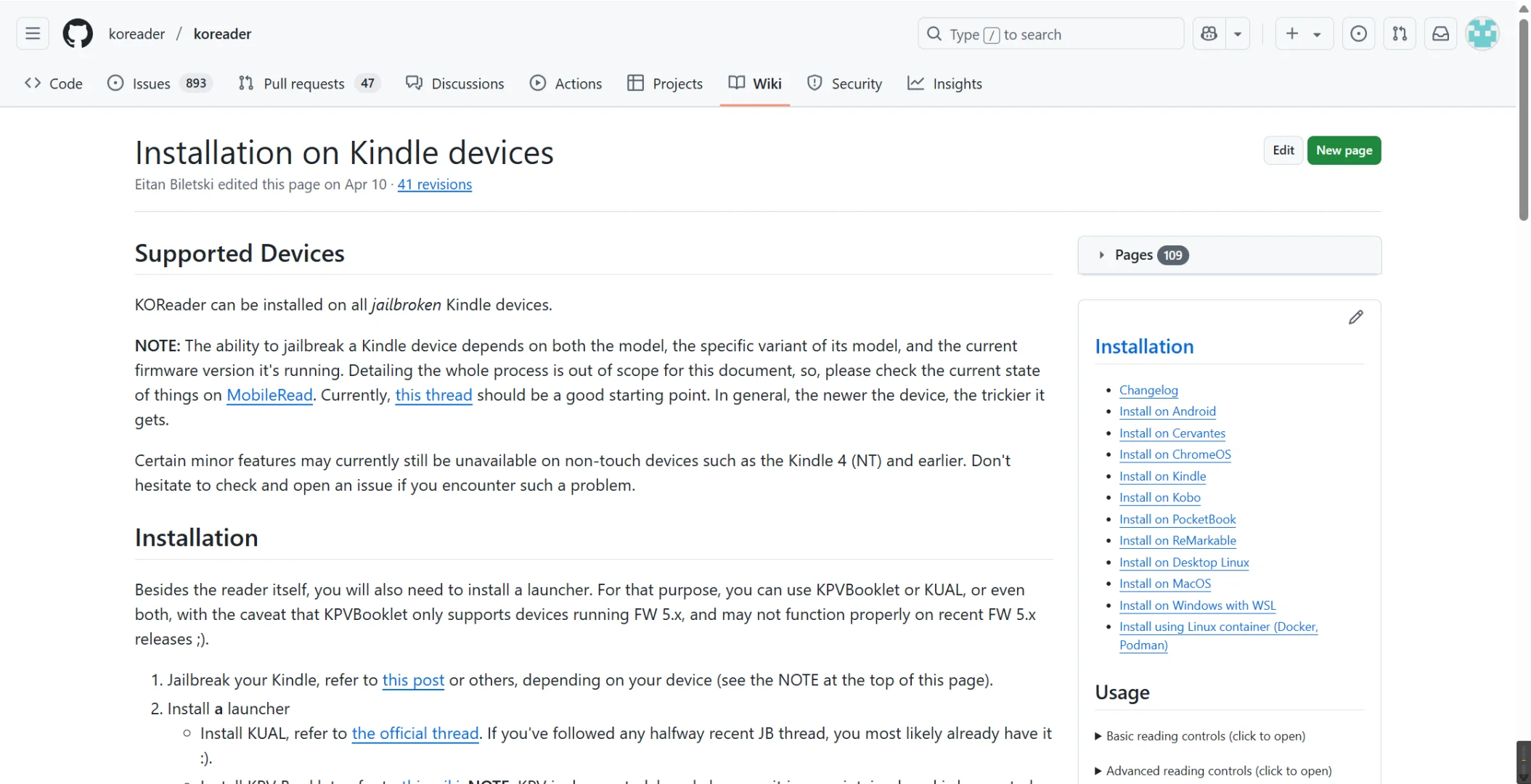Open the create new plus menu
1531x784 pixels.
click(1304, 33)
